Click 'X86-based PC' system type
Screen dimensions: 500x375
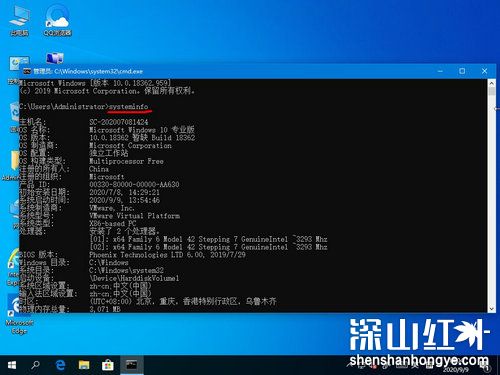[112, 223]
